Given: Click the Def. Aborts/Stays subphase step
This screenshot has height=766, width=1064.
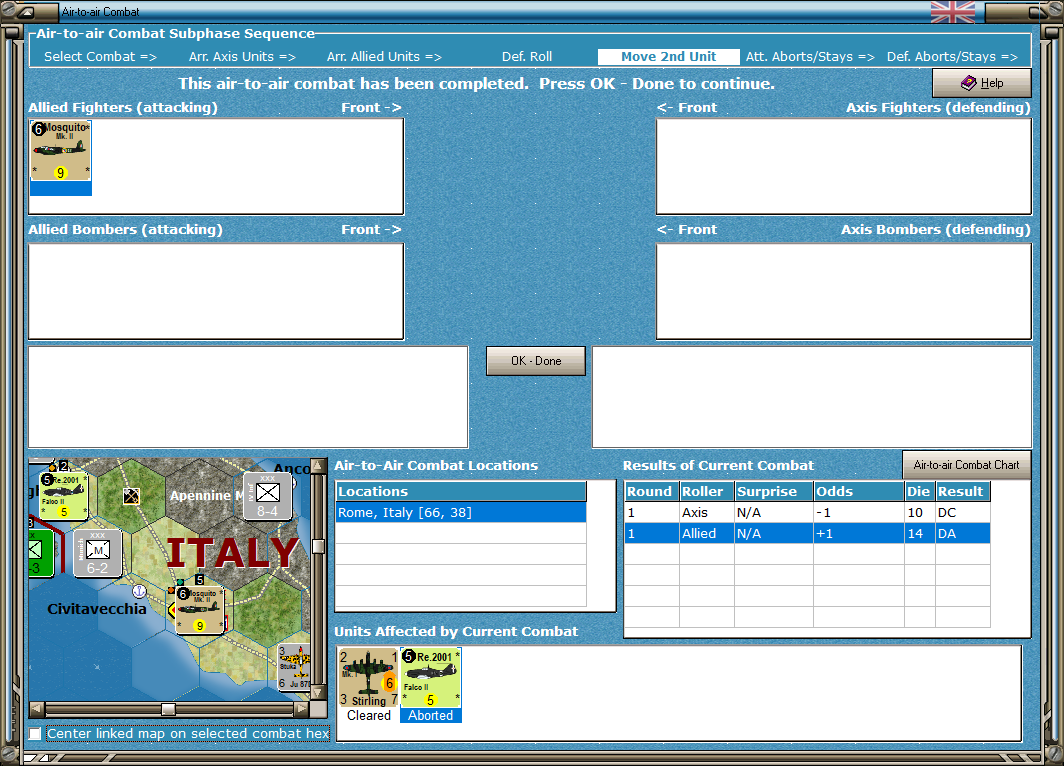Looking at the screenshot, I should click(952, 57).
